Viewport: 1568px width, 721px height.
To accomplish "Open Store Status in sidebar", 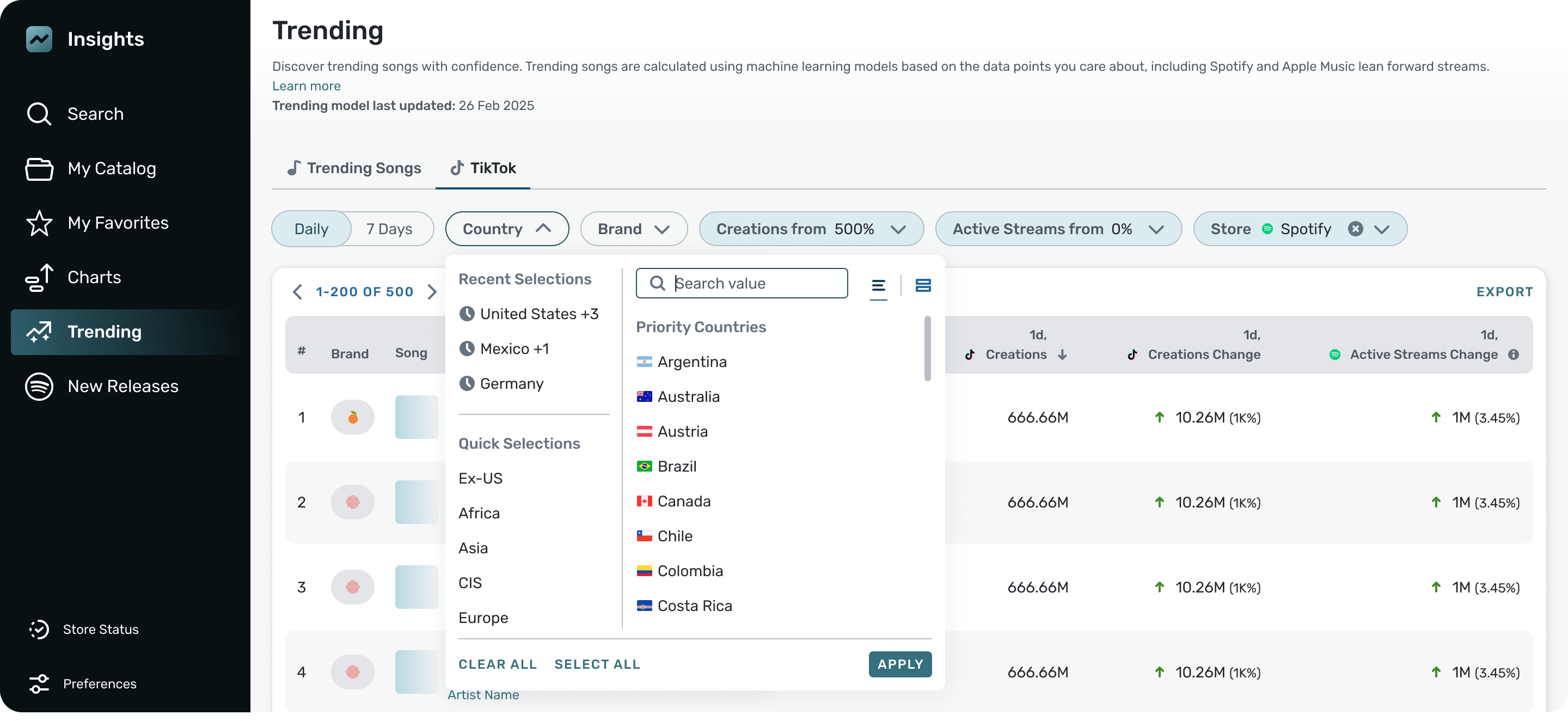I will [100, 629].
